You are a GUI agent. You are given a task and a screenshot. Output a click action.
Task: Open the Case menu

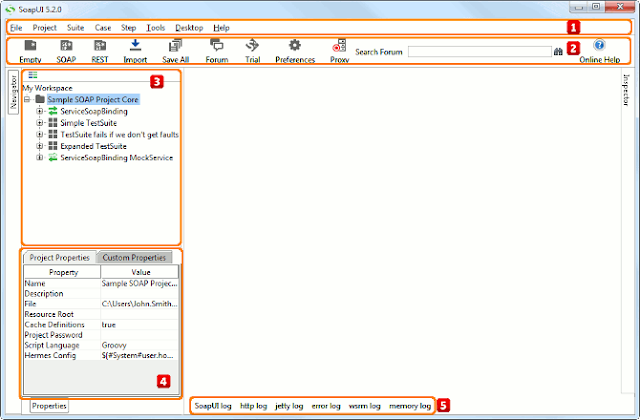coord(103,28)
